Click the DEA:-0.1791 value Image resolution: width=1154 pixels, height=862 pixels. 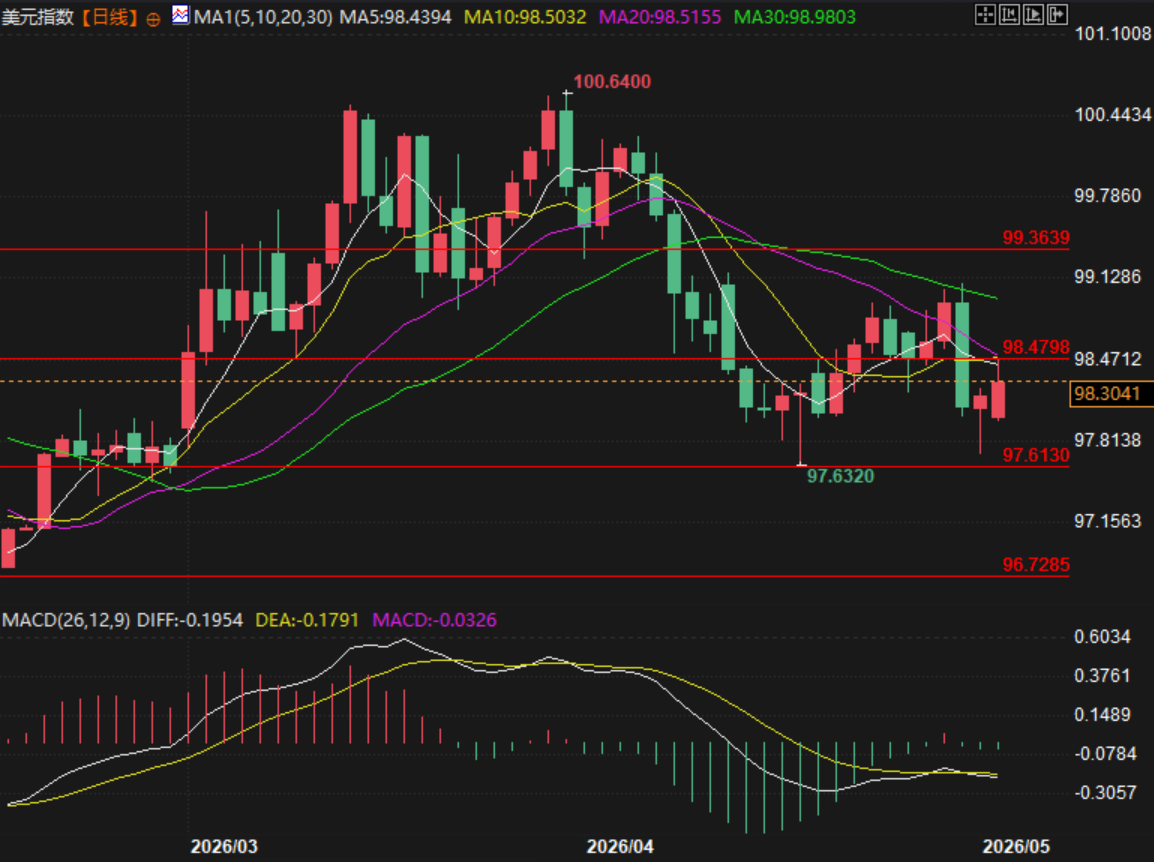pos(307,620)
